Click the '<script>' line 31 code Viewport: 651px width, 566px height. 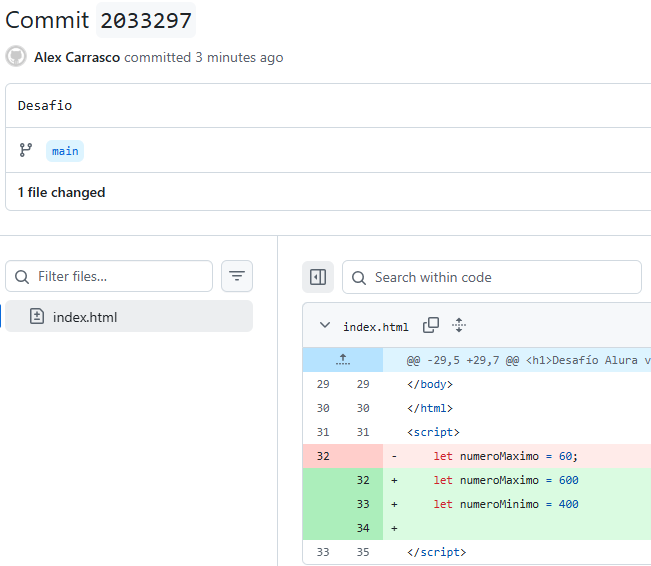pyautogui.click(x=433, y=432)
